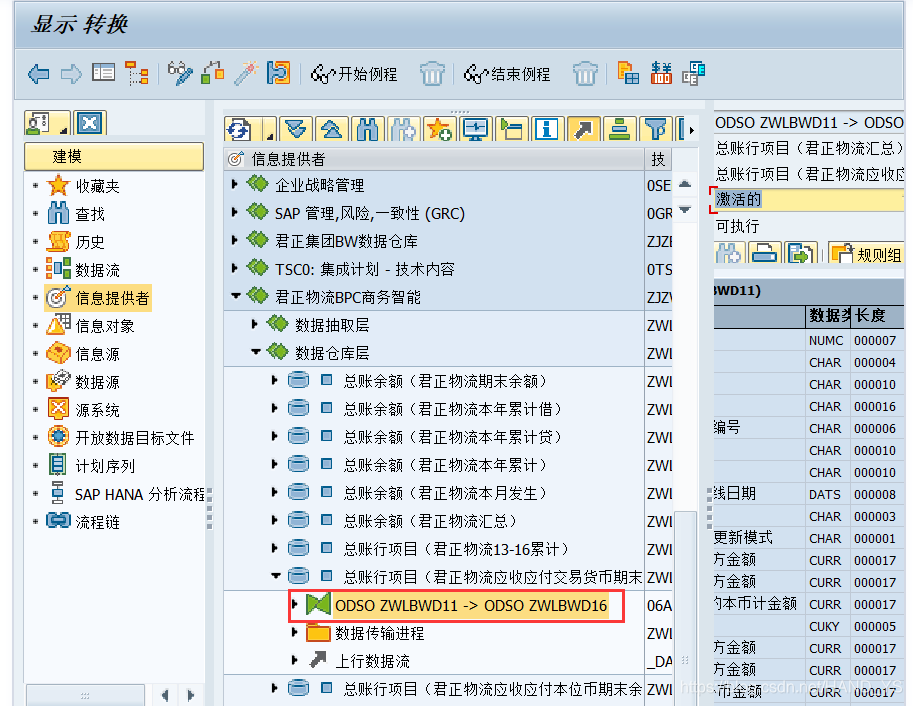Click expand all nodes icon in tree toolbar
Viewport: 913px width, 706px height.
[296, 129]
